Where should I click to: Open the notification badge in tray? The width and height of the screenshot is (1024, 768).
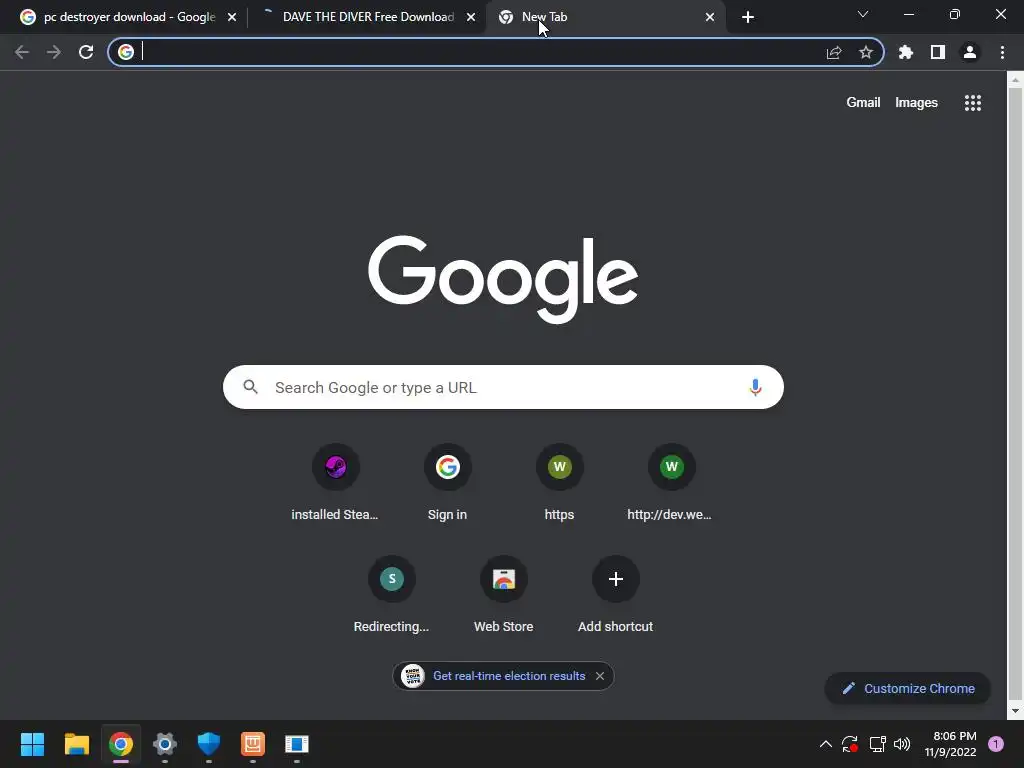pos(996,744)
